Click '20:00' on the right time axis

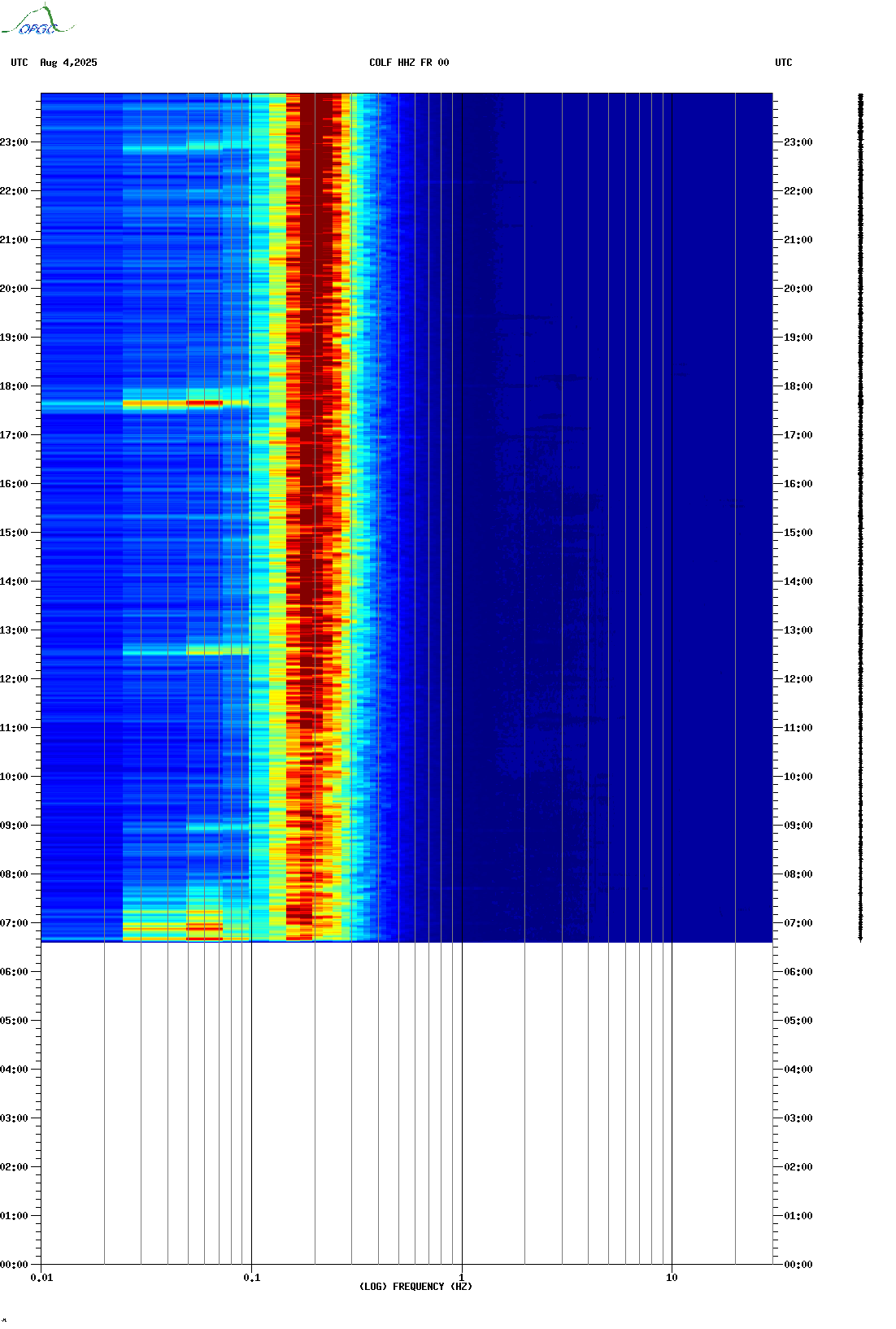tap(798, 289)
